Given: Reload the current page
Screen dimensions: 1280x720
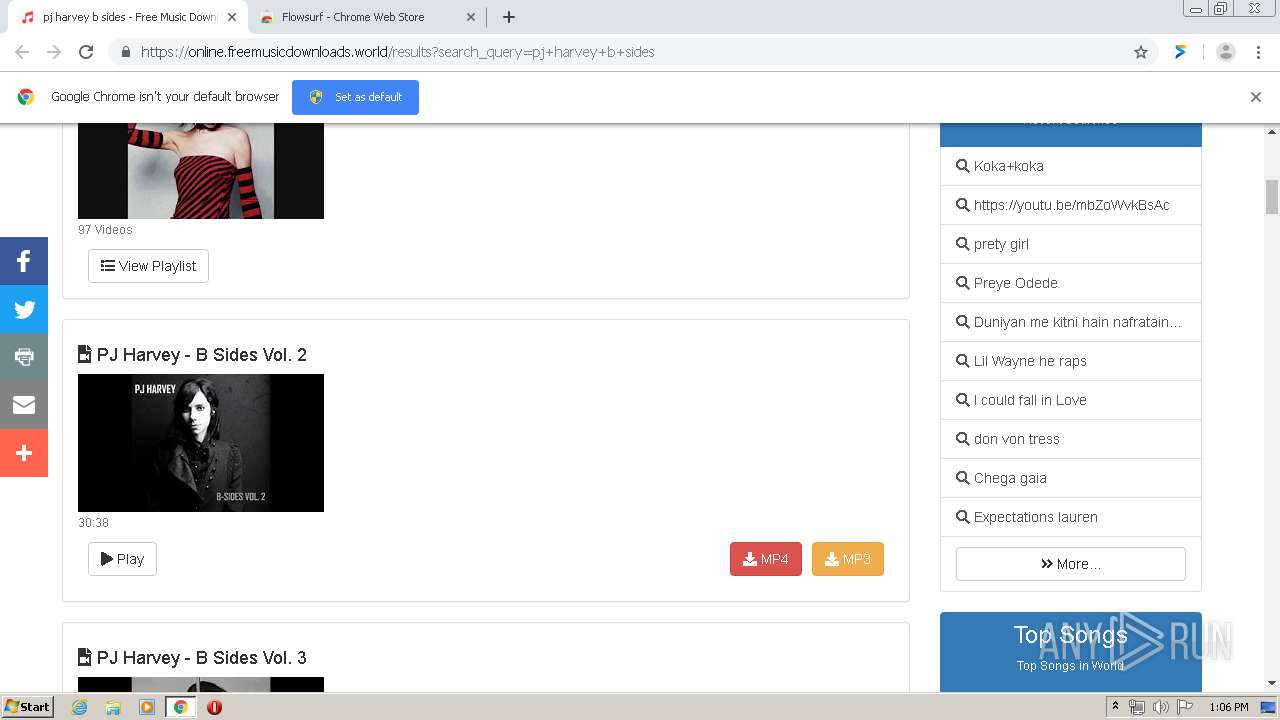Looking at the screenshot, I should point(86,52).
